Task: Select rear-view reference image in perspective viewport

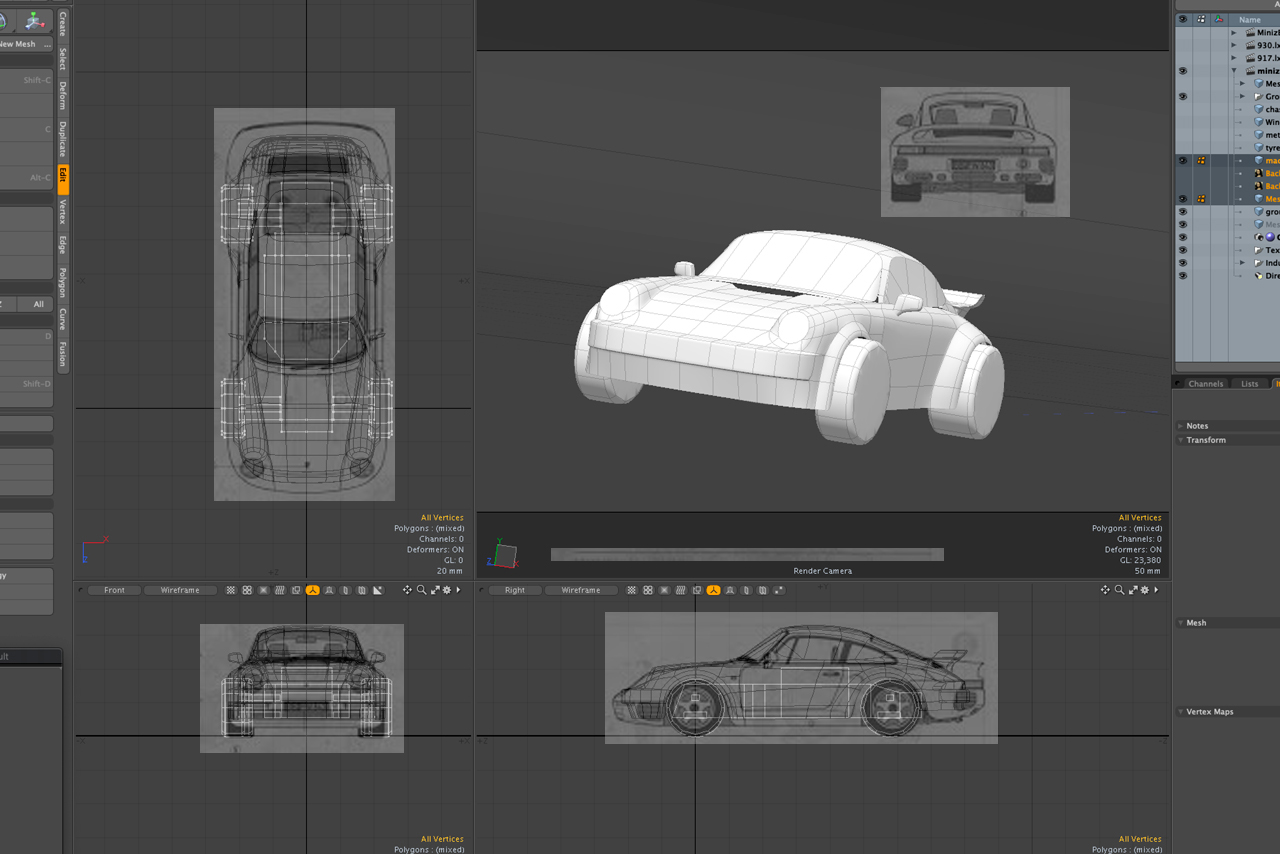Action: pos(975,152)
